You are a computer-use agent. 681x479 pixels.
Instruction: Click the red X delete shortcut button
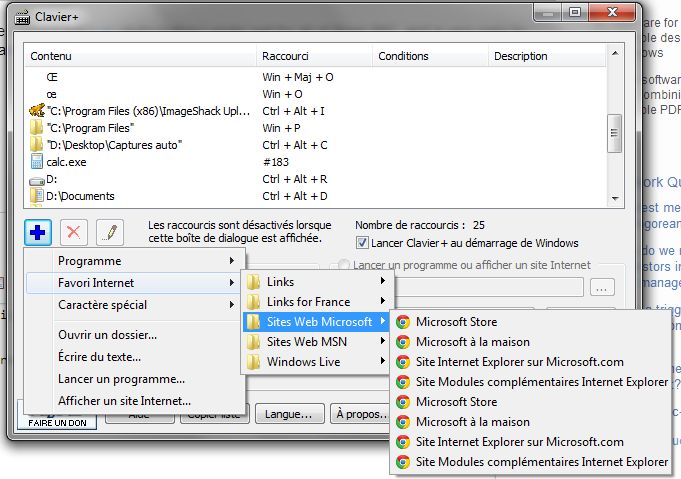[x=74, y=232]
